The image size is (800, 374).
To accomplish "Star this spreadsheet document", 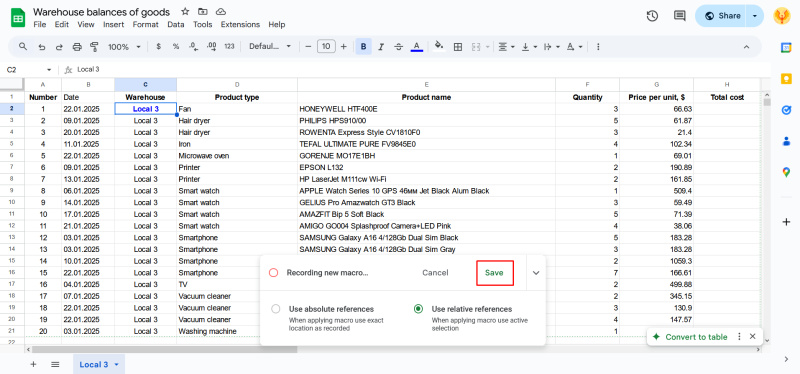I will [185, 11].
